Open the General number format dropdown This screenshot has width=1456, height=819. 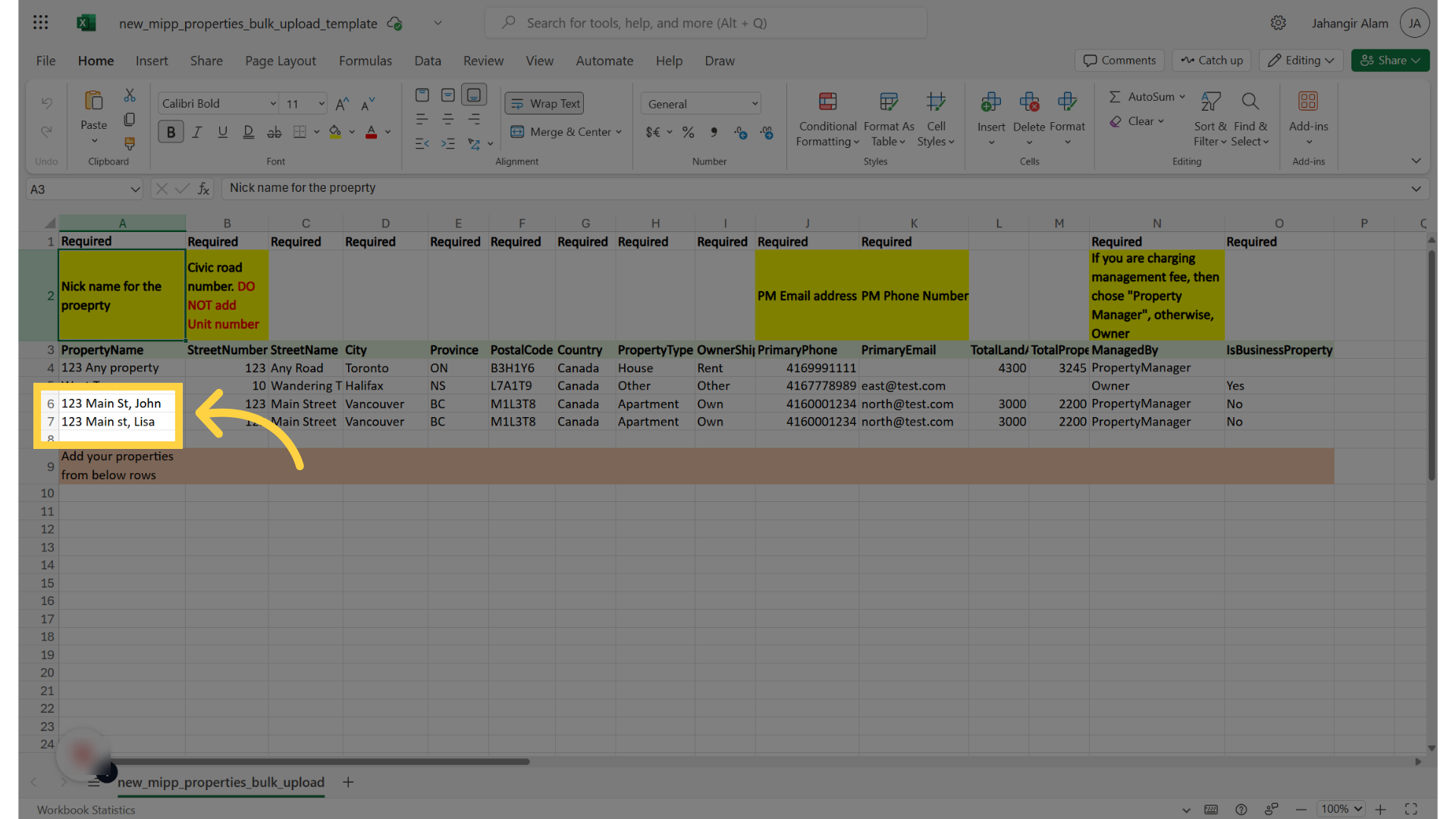point(701,103)
